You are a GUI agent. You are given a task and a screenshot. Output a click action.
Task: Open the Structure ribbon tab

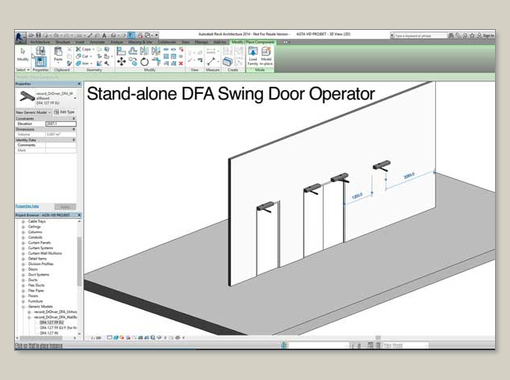[63, 42]
